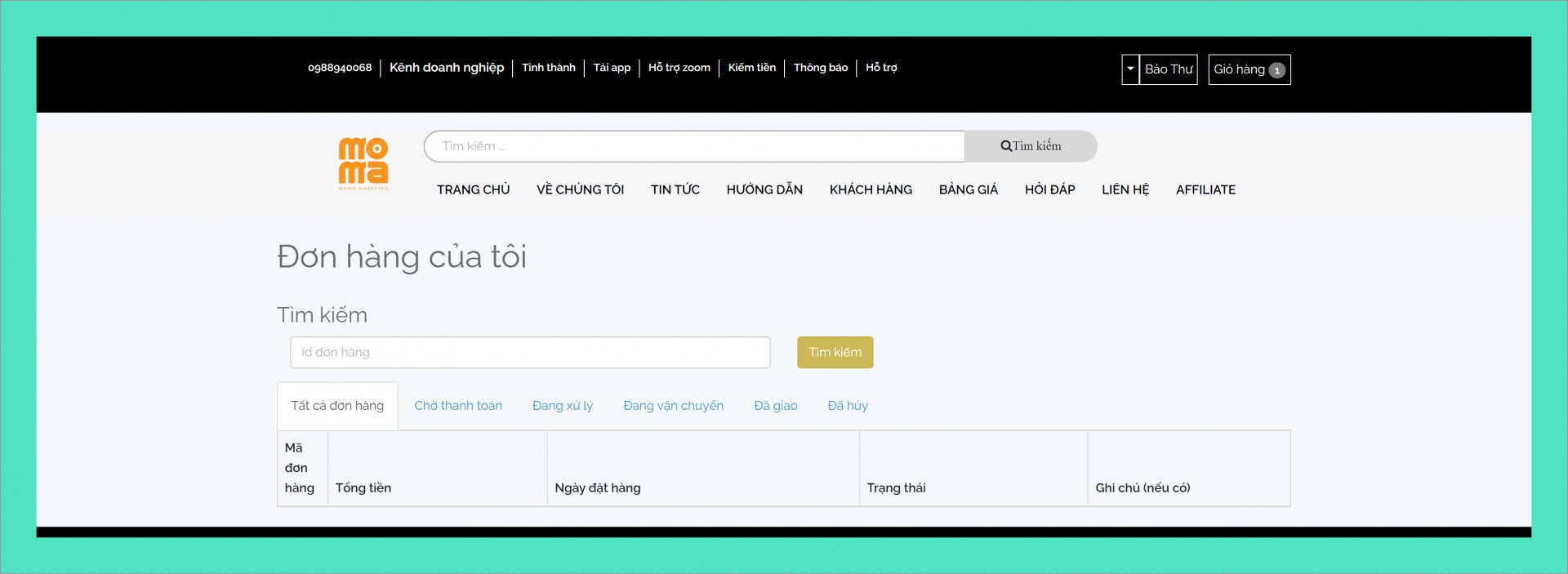View the Đã hủy orders tab
Image resolution: width=1568 pixels, height=574 pixels.
pos(848,406)
